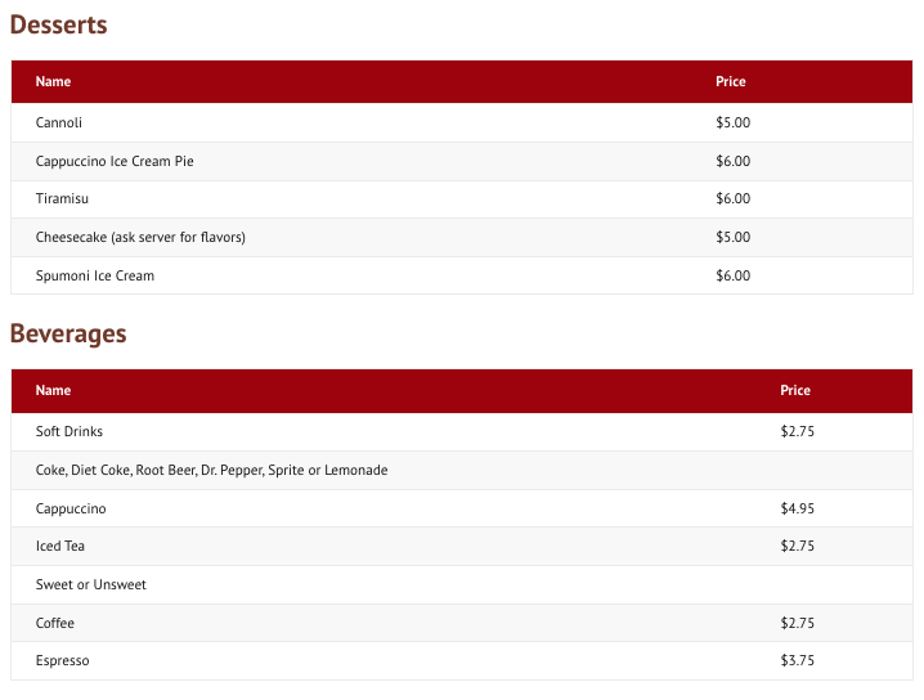Viewport: 924px width, 700px height.
Task: Select the Cannoli dessert row
Action: (59, 123)
